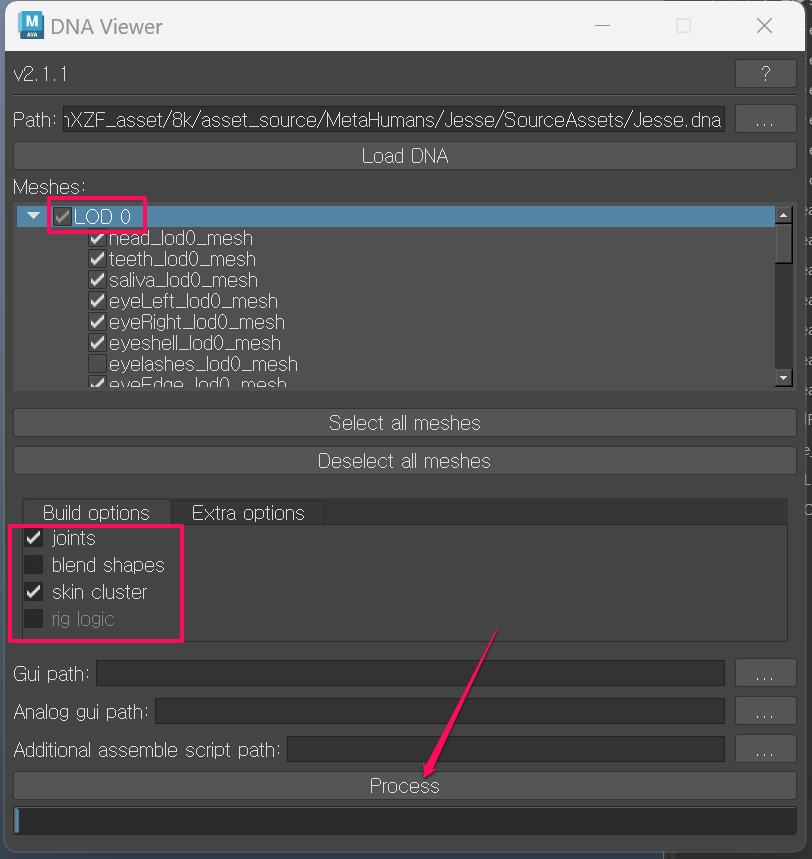Click the browse icon for Gui path
Image resolution: width=812 pixels, height=859 pixels.
click(x=765, y=673)
